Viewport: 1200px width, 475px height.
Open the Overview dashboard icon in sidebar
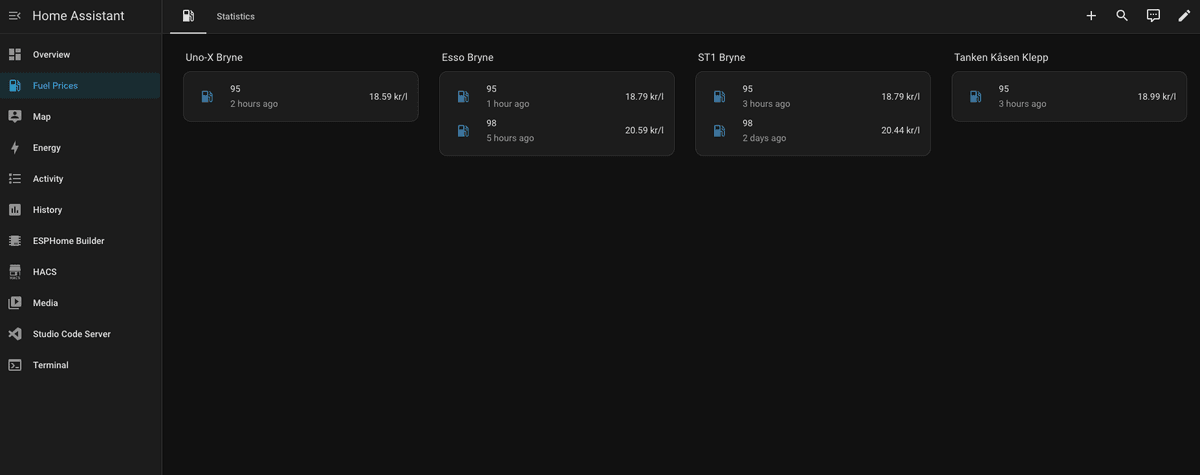point(15,54)
